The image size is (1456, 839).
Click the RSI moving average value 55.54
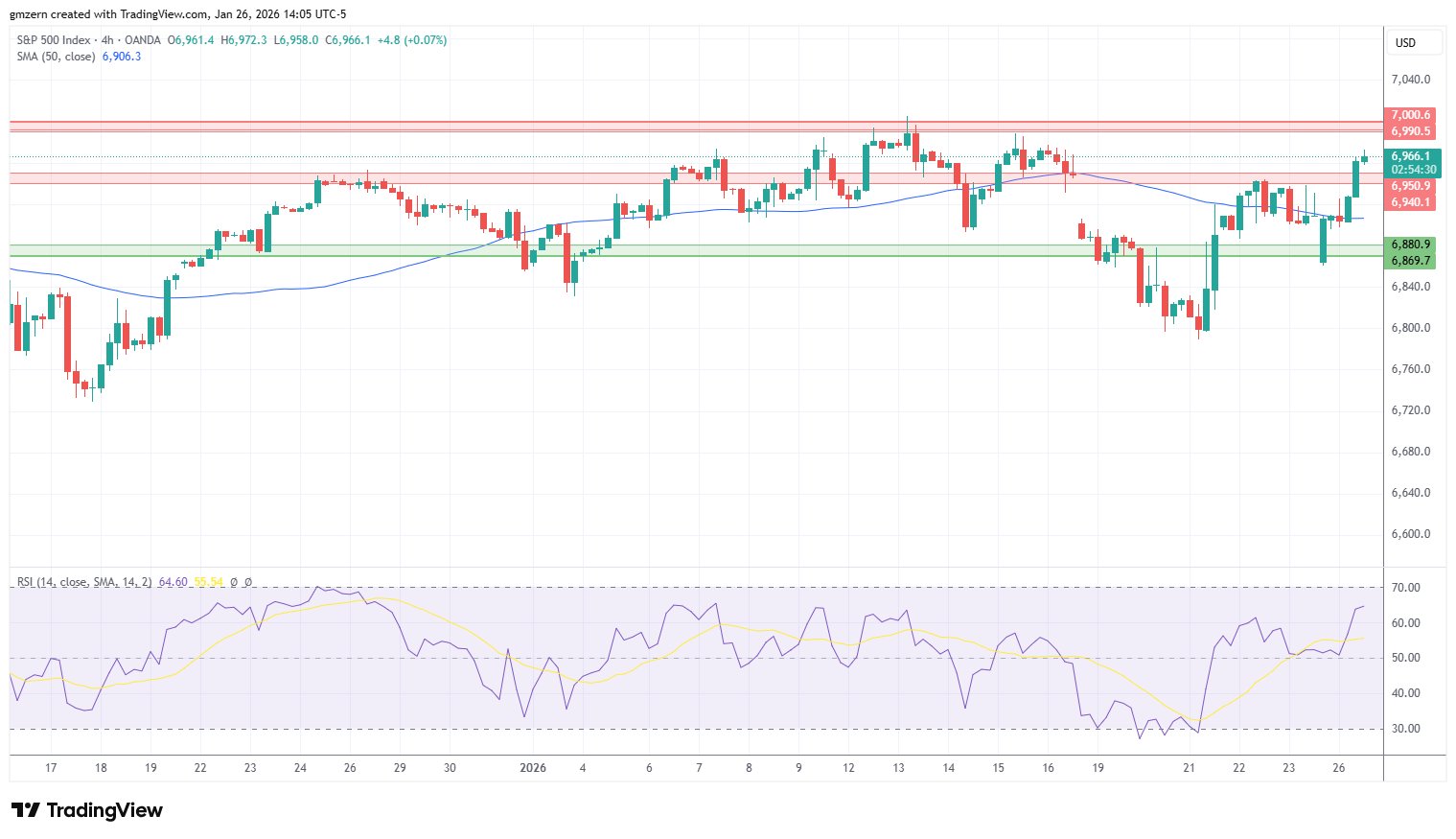tap(209, 582)
